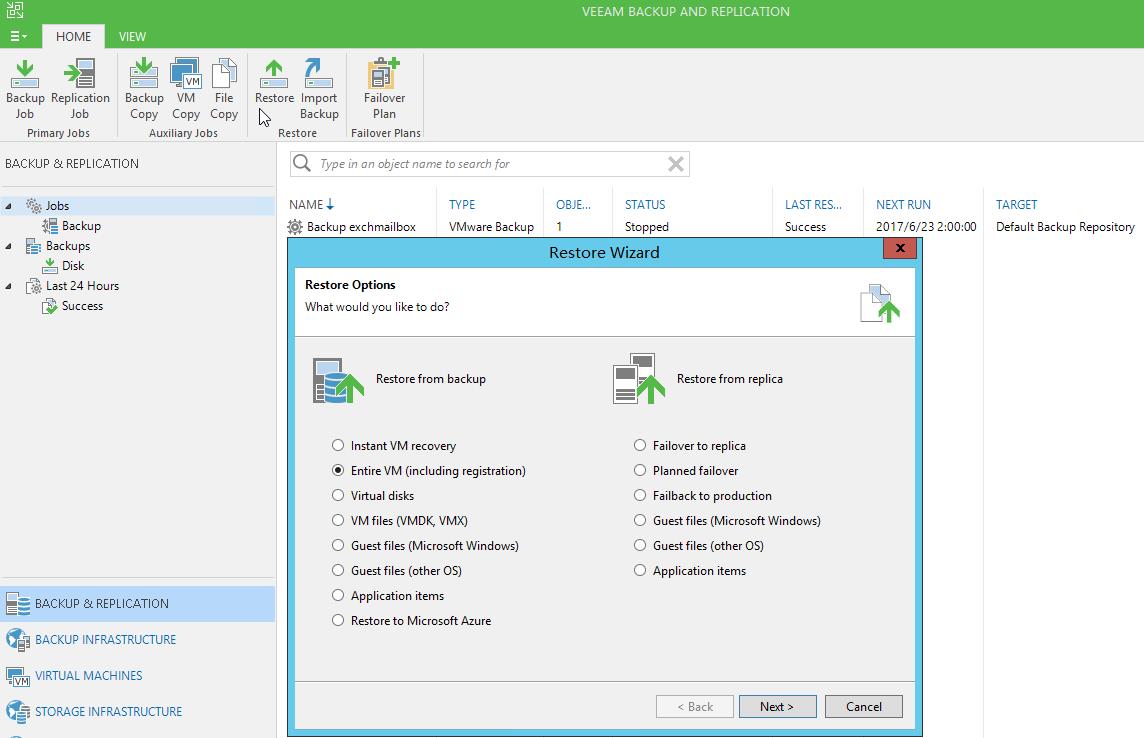
Task: Click the Backup & Replication nav icon
Action: coord(18,604)
